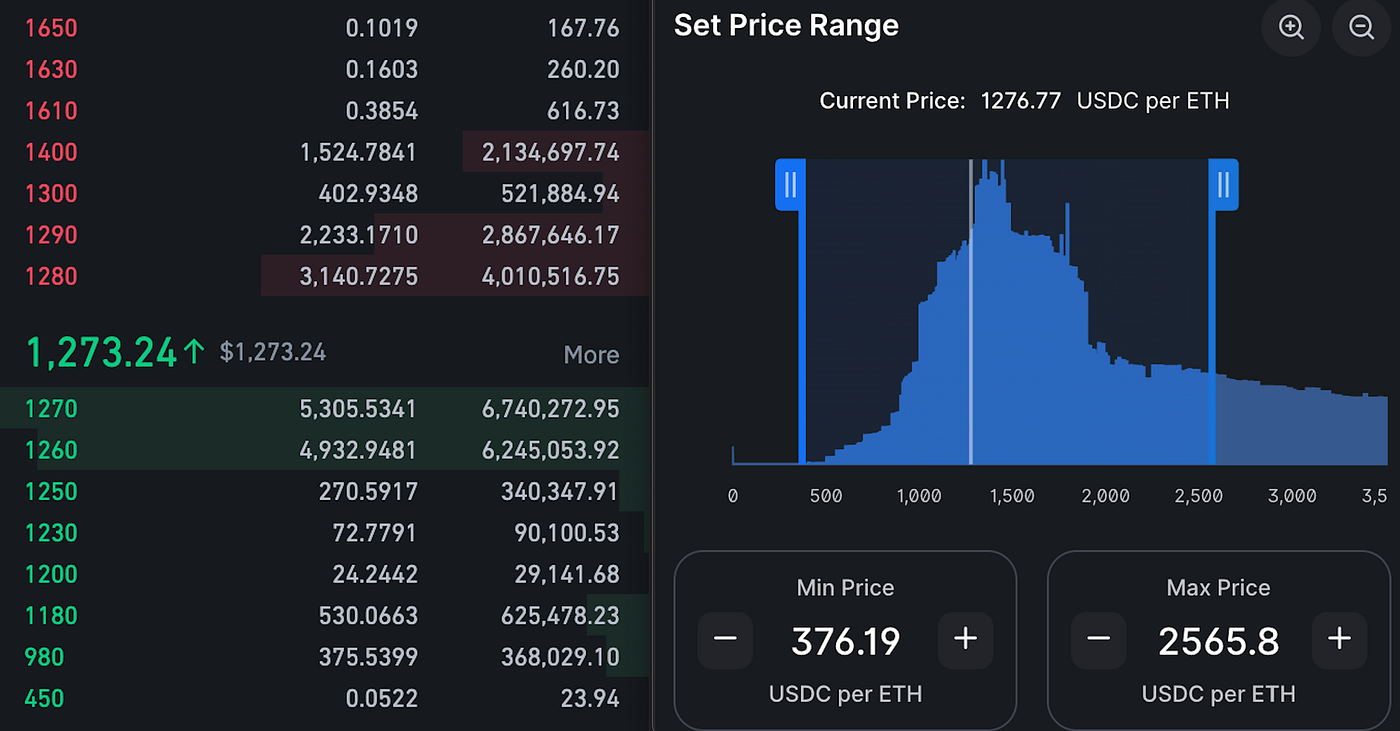Viewport: 1400px width, 731px height.
Task: Click the plus button under Max Price
Action: coord(1338,640)
